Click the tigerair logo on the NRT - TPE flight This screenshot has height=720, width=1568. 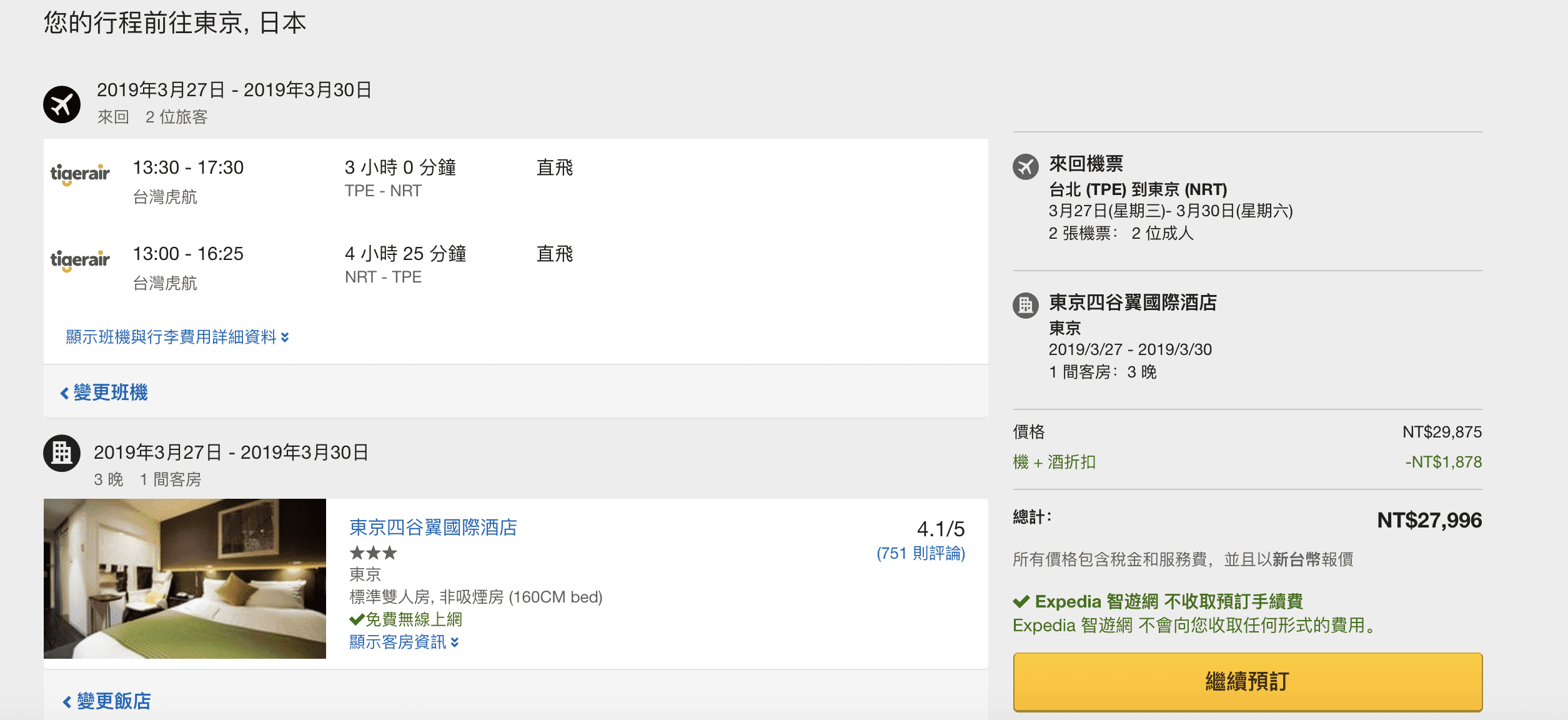coord(80,261)
